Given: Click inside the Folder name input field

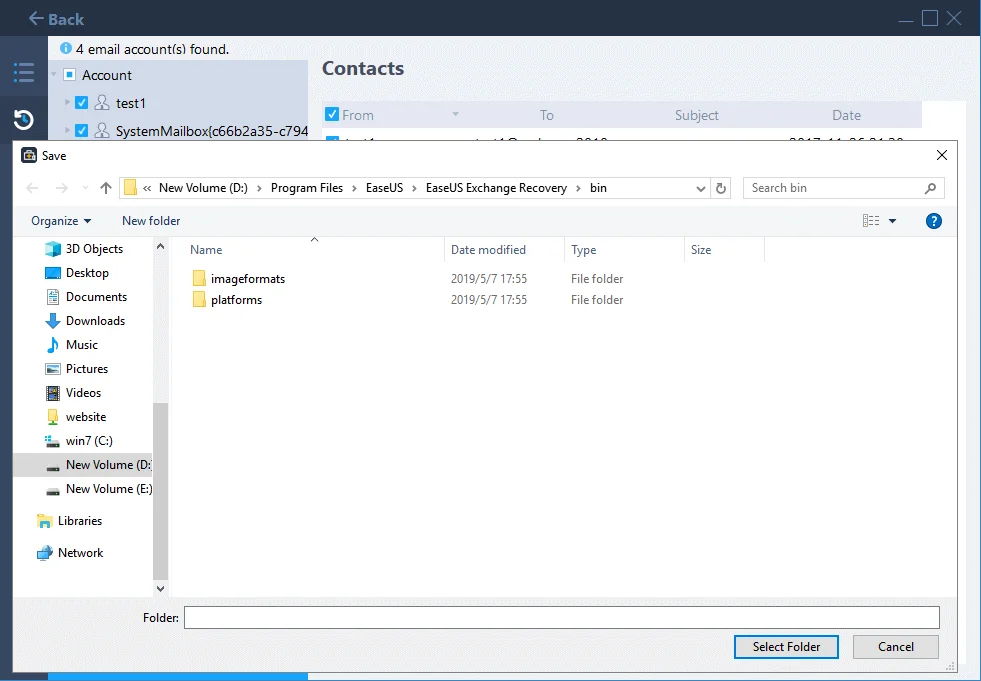Looking at the screenshot, I should click(560, 617).
